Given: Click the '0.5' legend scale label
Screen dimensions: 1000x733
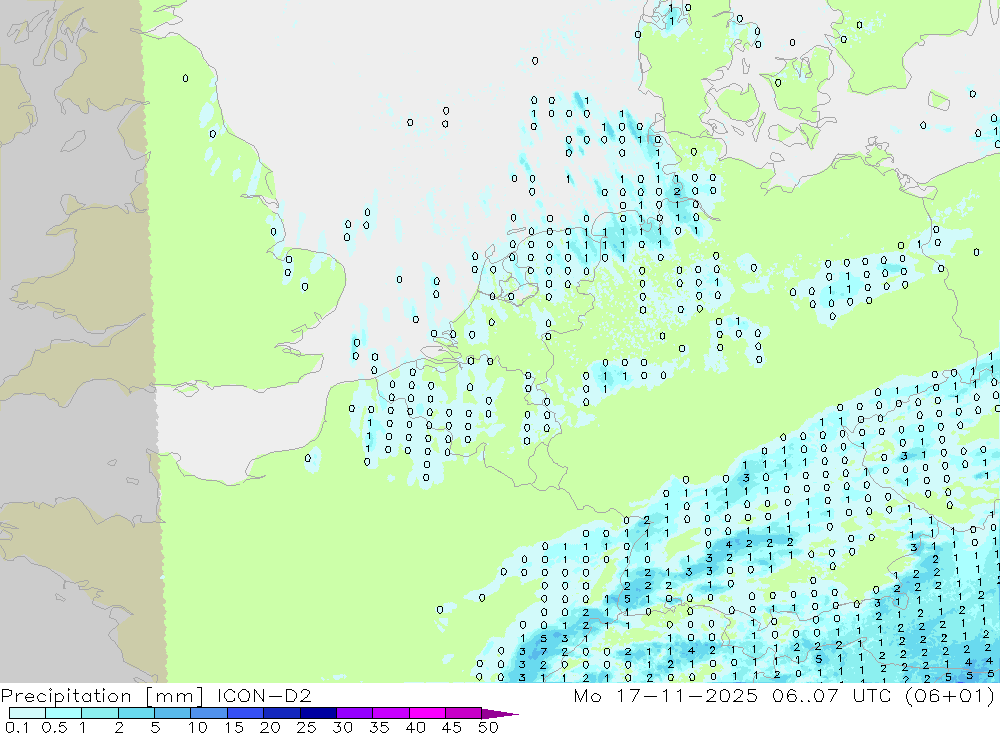Looking at the screenshot, I should point(54,727).
